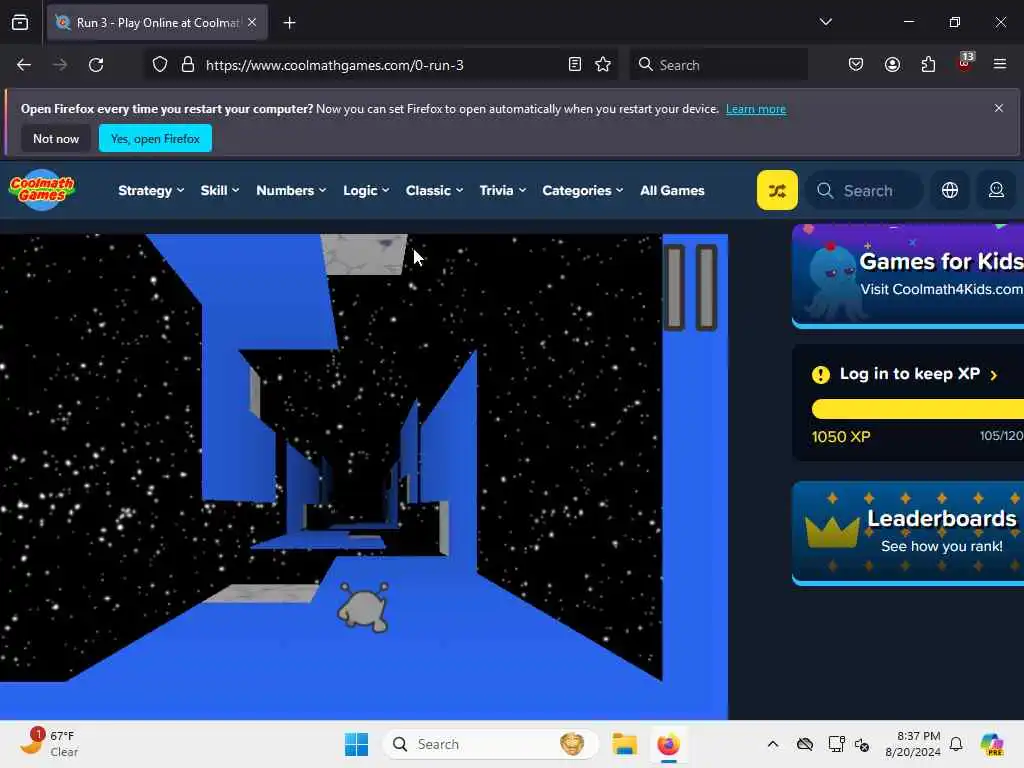
Task: Click the Windows taskbar search box
Action: coord(490,744)
